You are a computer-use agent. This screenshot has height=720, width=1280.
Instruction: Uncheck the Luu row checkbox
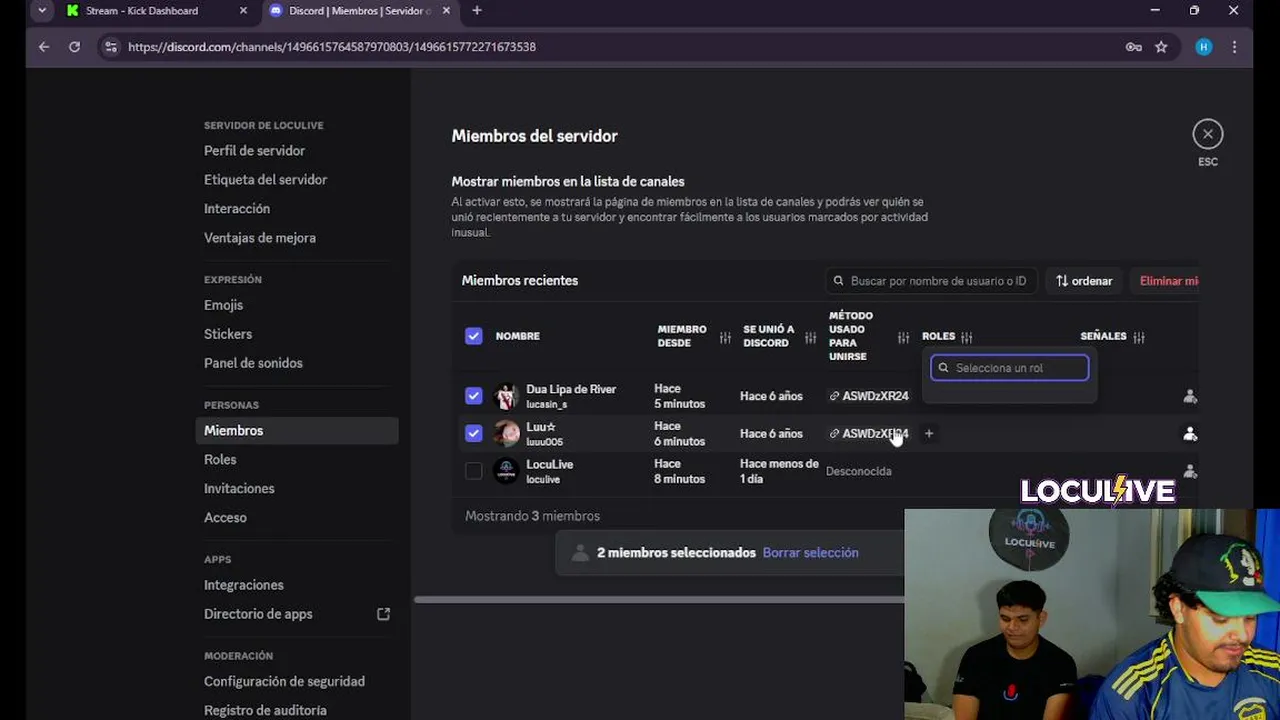(x=474, y=434)
